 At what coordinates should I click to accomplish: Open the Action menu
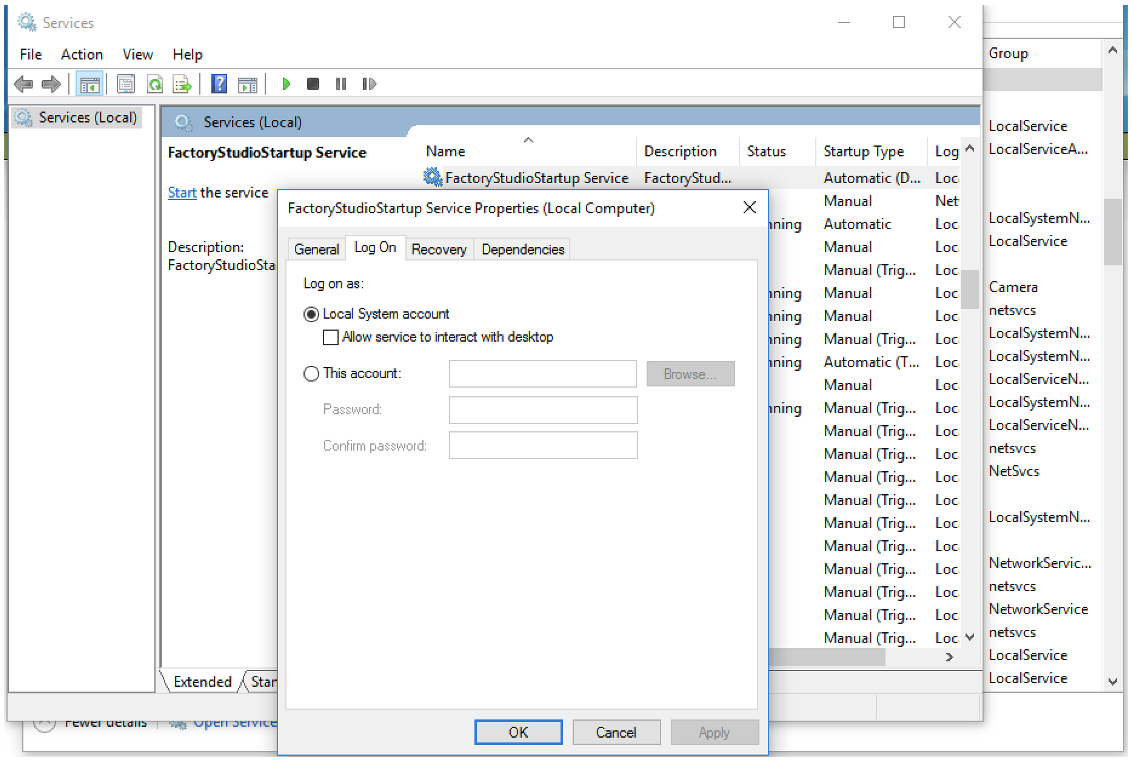(82, 54)
